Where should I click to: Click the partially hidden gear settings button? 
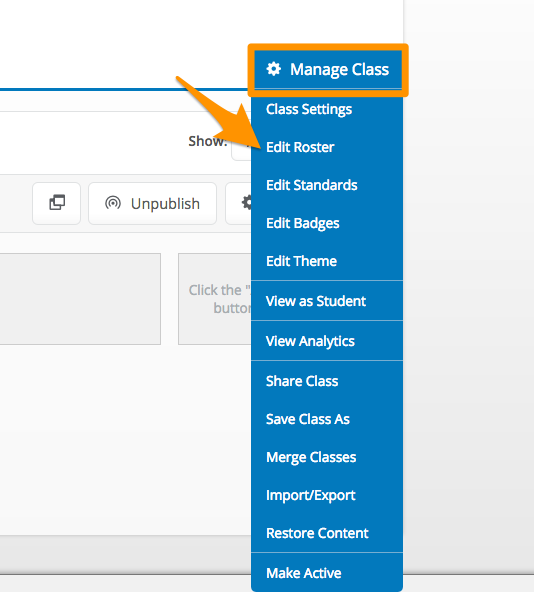pyautogui.click(x=238, y=203)
